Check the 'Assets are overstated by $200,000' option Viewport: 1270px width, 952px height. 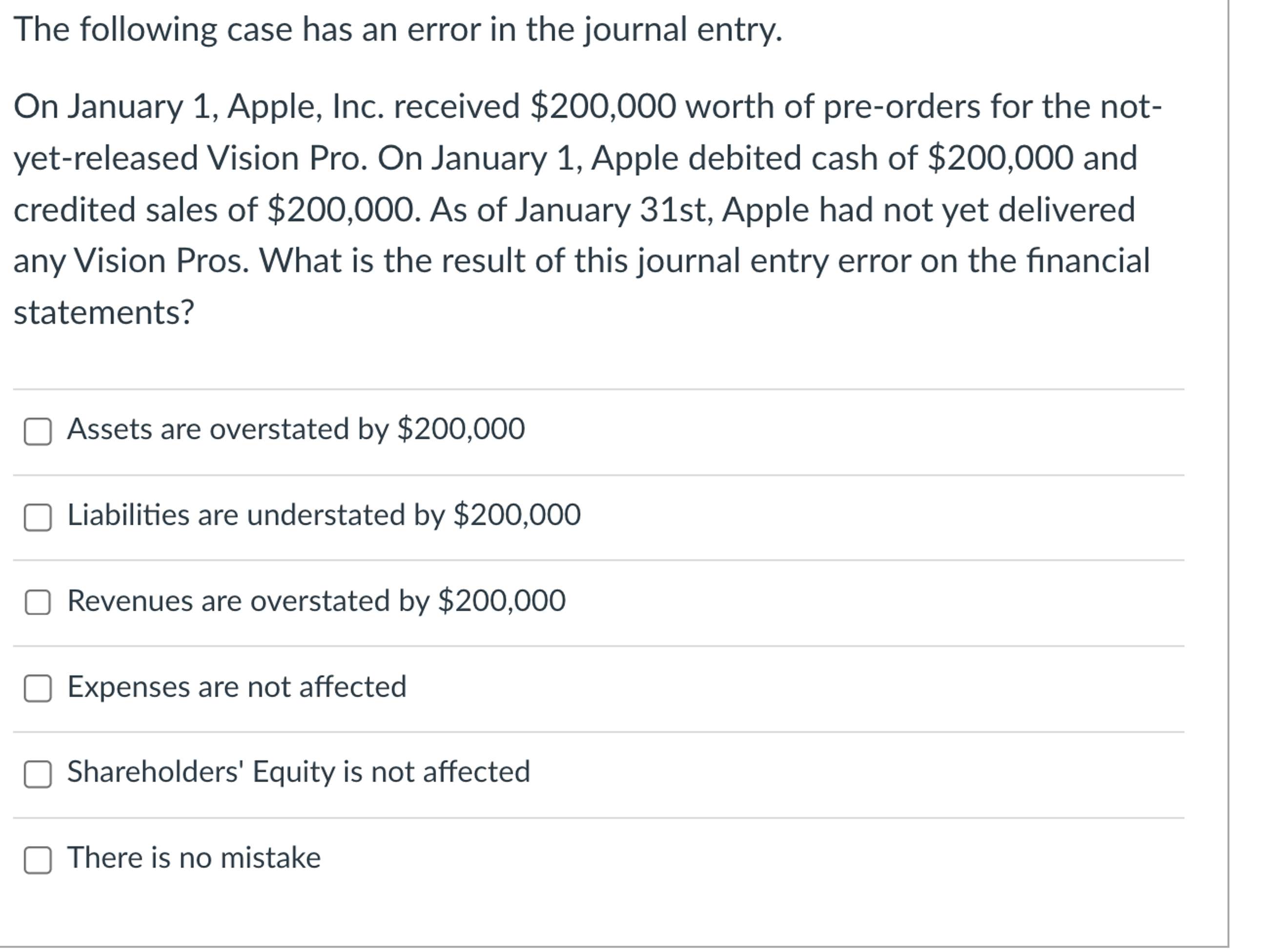38,430
